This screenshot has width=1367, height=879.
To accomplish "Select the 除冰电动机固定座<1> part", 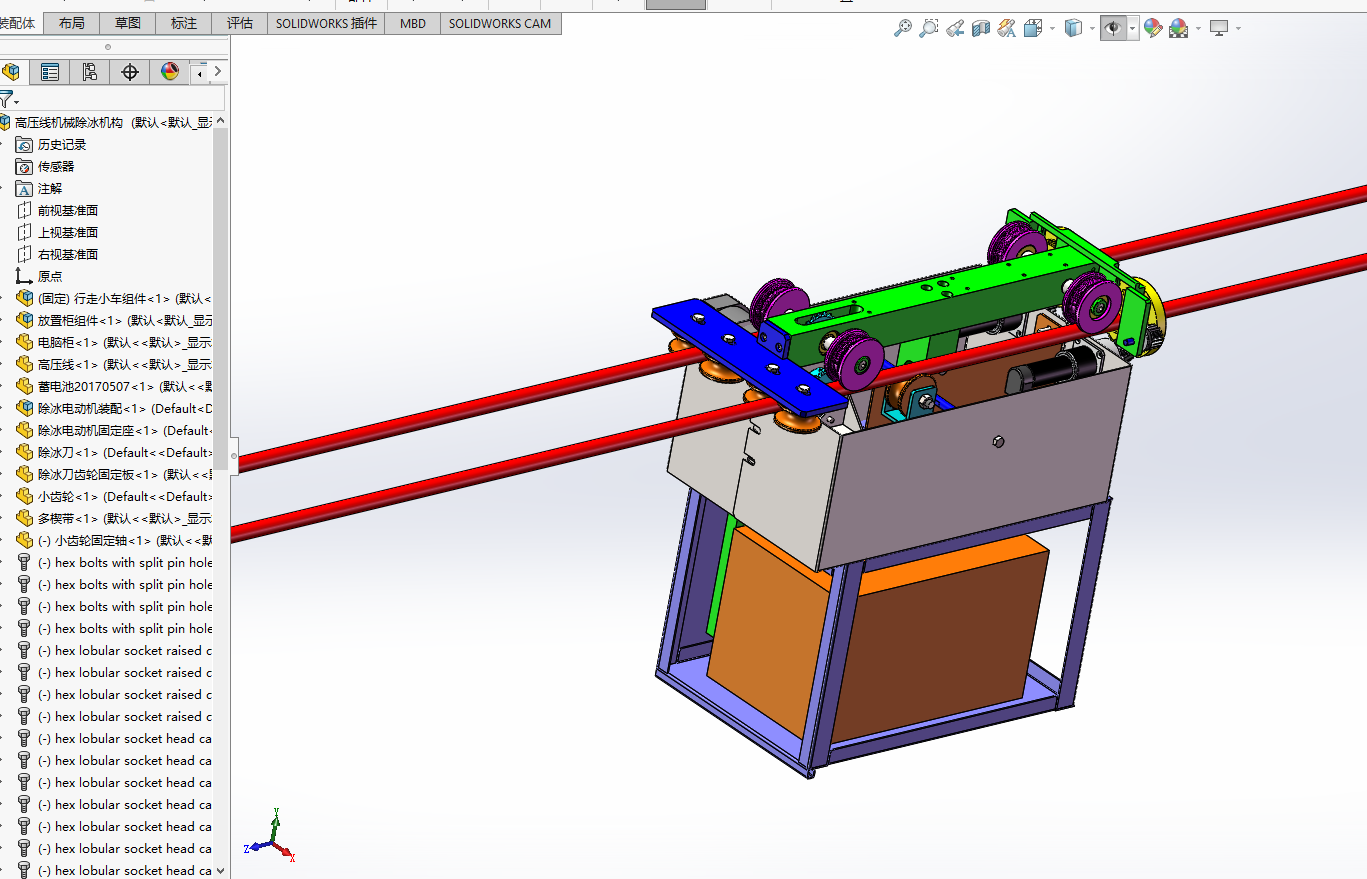I will pos(114,430).
